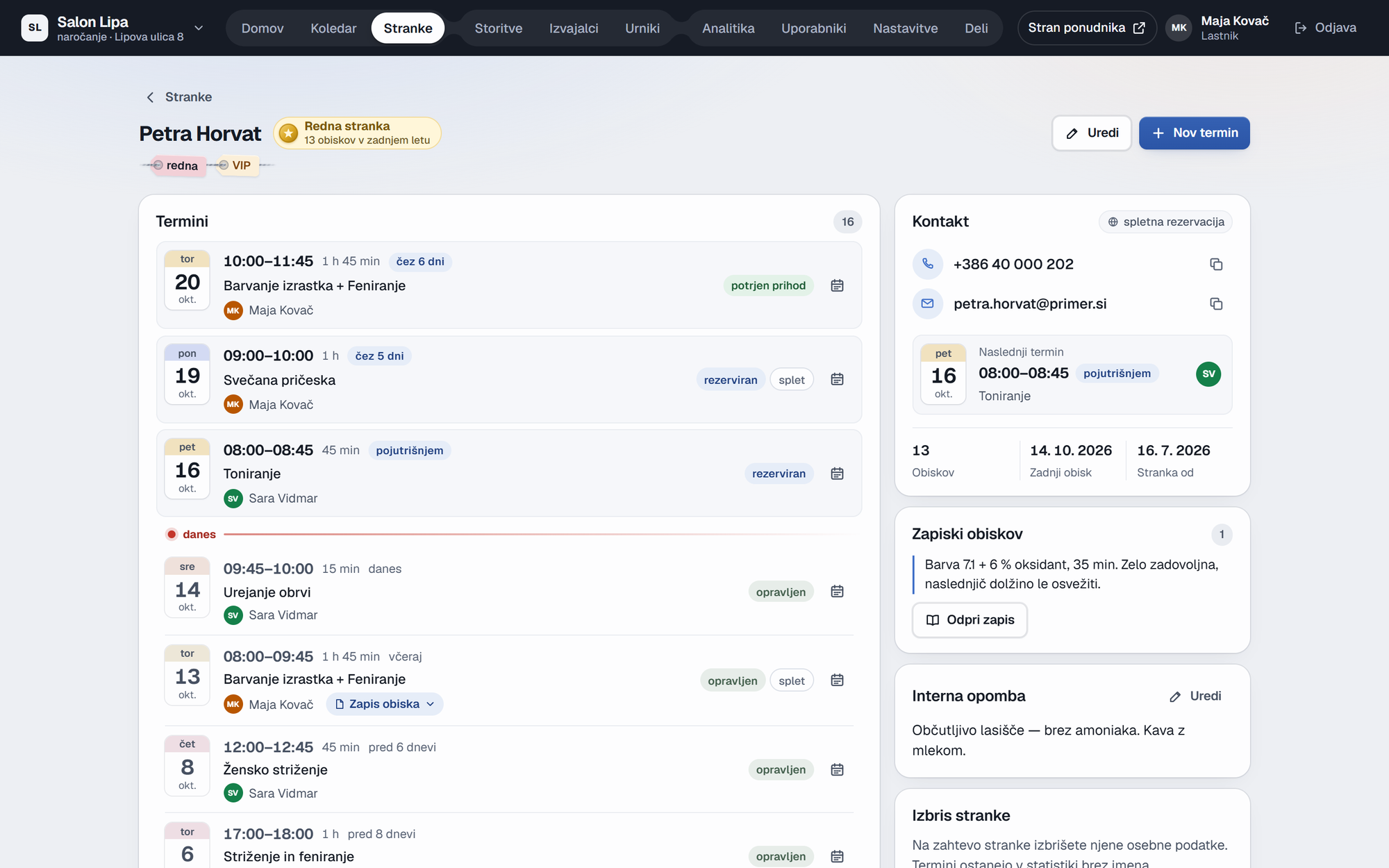Click the star icon of Redna stranka badge

(x=288, y=133)
